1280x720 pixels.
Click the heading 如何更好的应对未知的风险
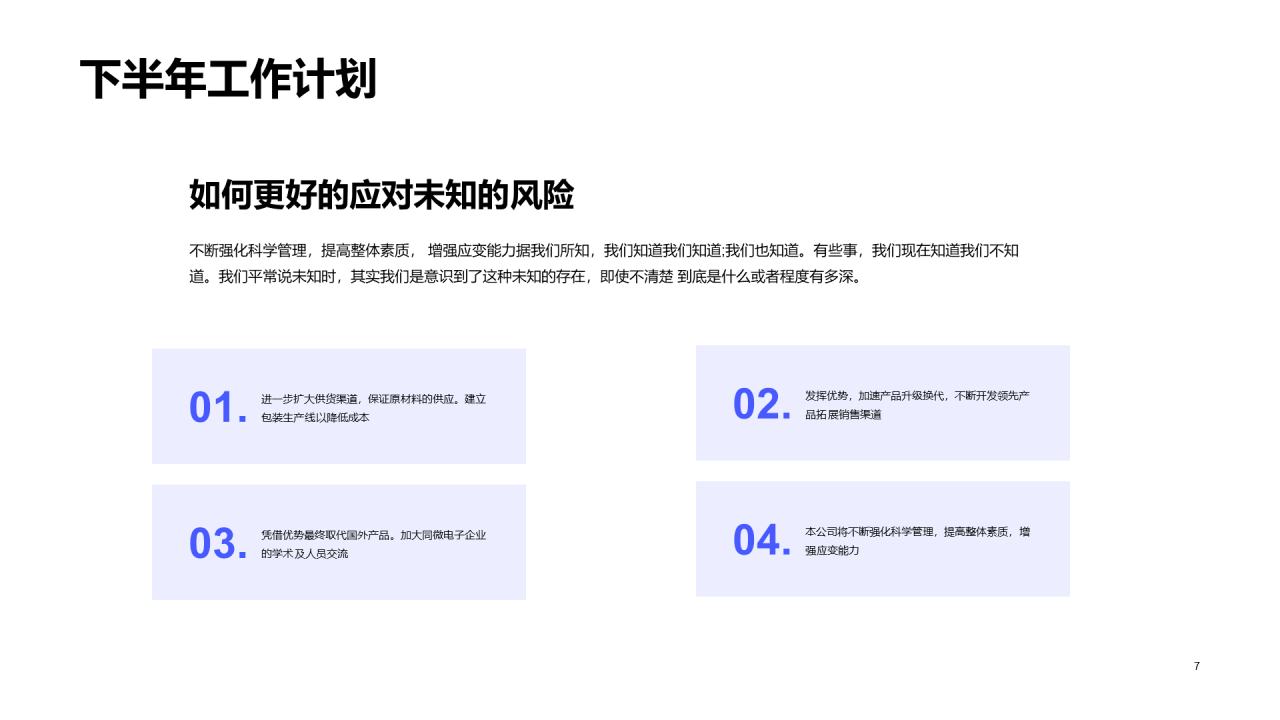(x=382, y=195)
